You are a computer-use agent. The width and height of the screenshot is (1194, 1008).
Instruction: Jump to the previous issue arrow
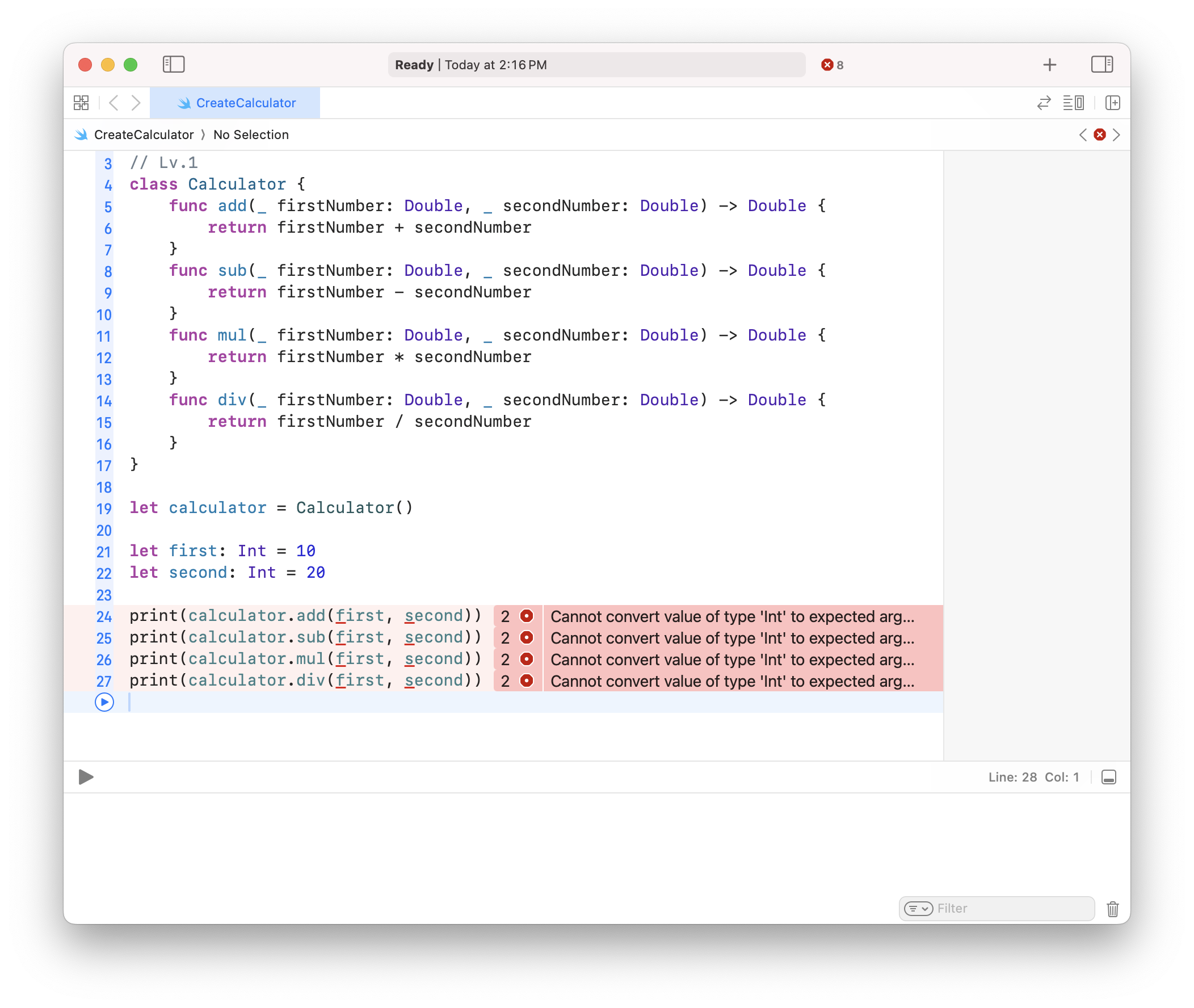pos(1083,135)
